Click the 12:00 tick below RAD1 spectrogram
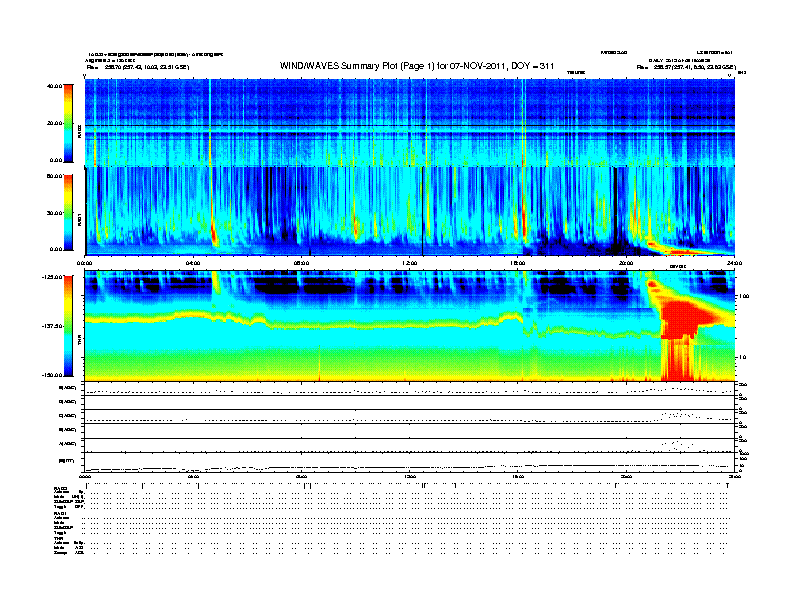This screenshot has width=792, height=612. [409, 263]
